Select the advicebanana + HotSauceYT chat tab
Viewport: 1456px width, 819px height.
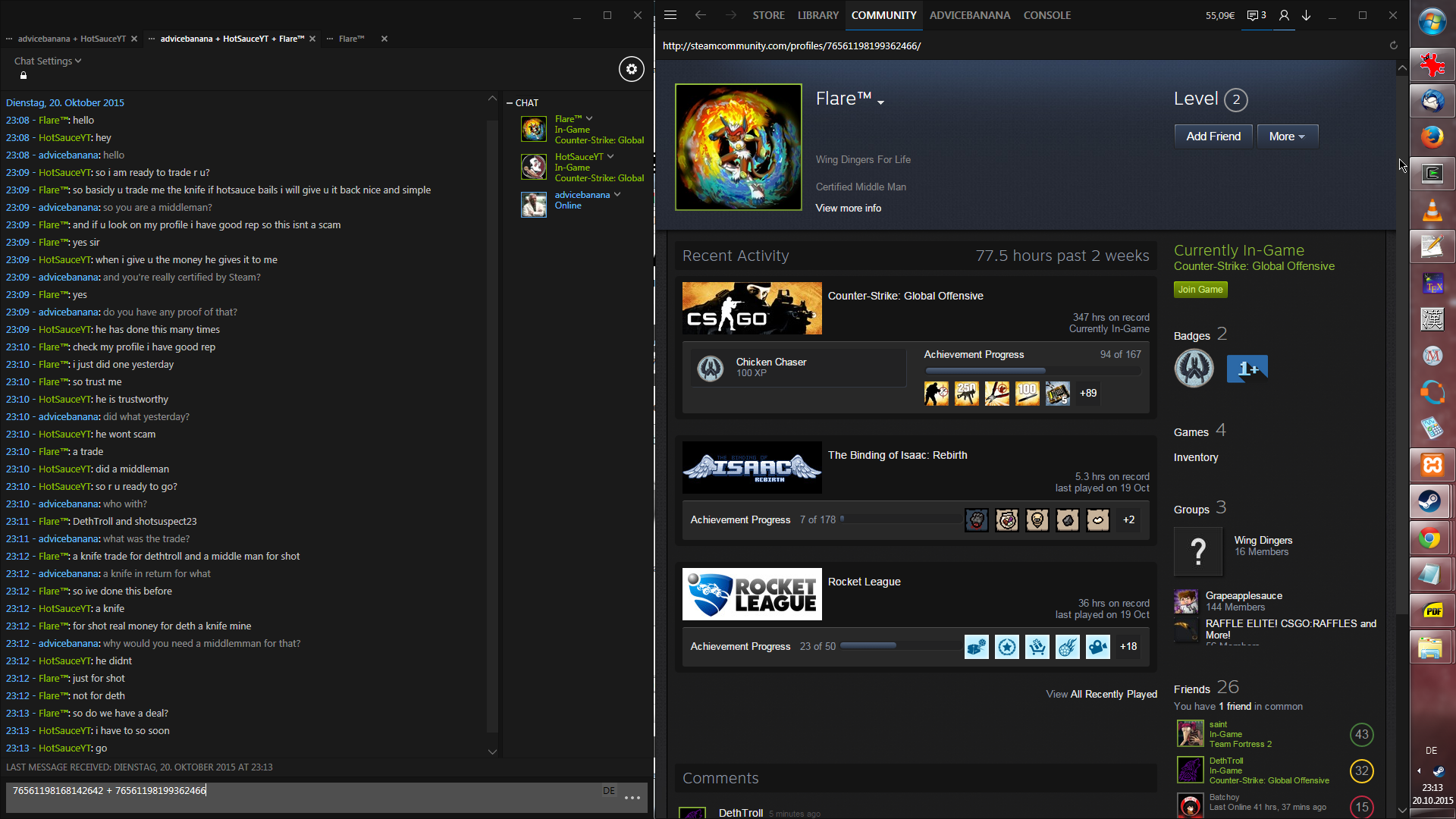pyautogui.click(x=72, y=39)
